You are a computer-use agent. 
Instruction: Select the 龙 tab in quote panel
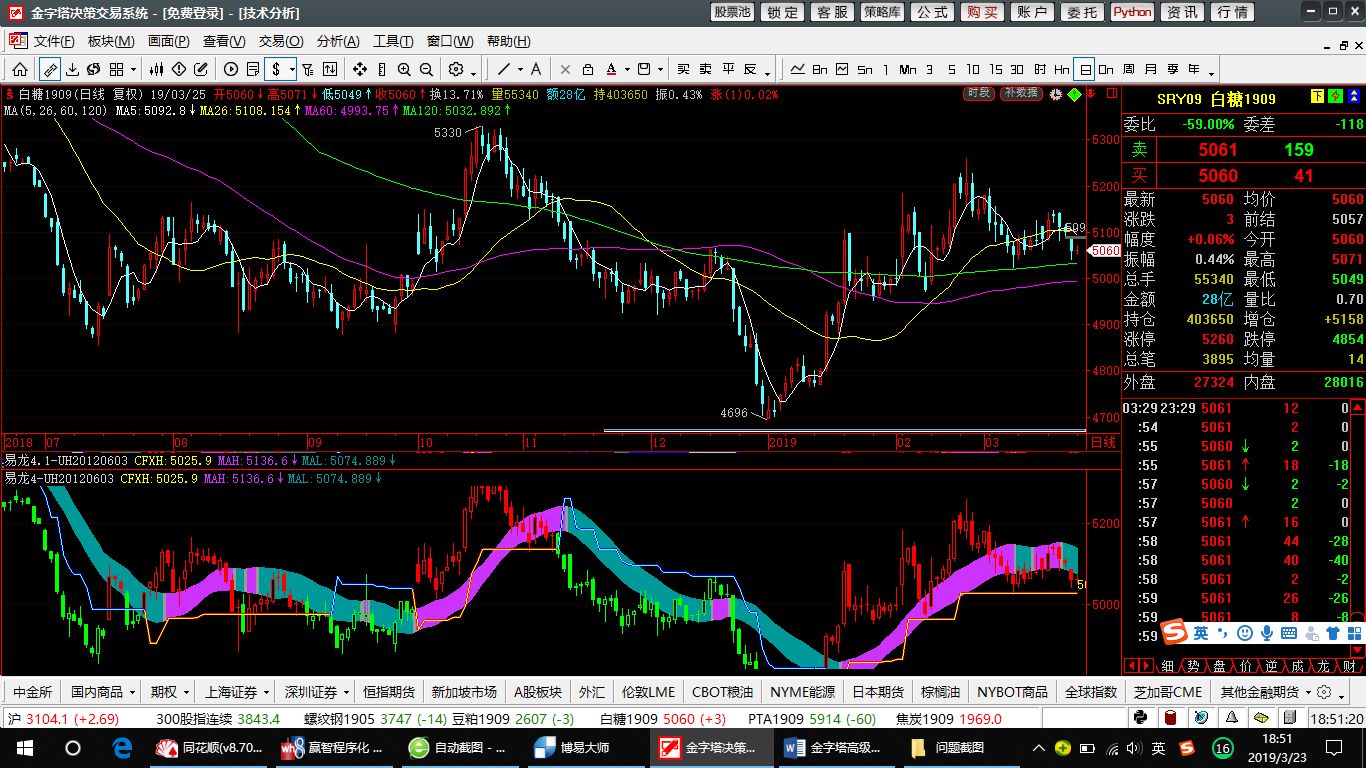click(1323, 666)
